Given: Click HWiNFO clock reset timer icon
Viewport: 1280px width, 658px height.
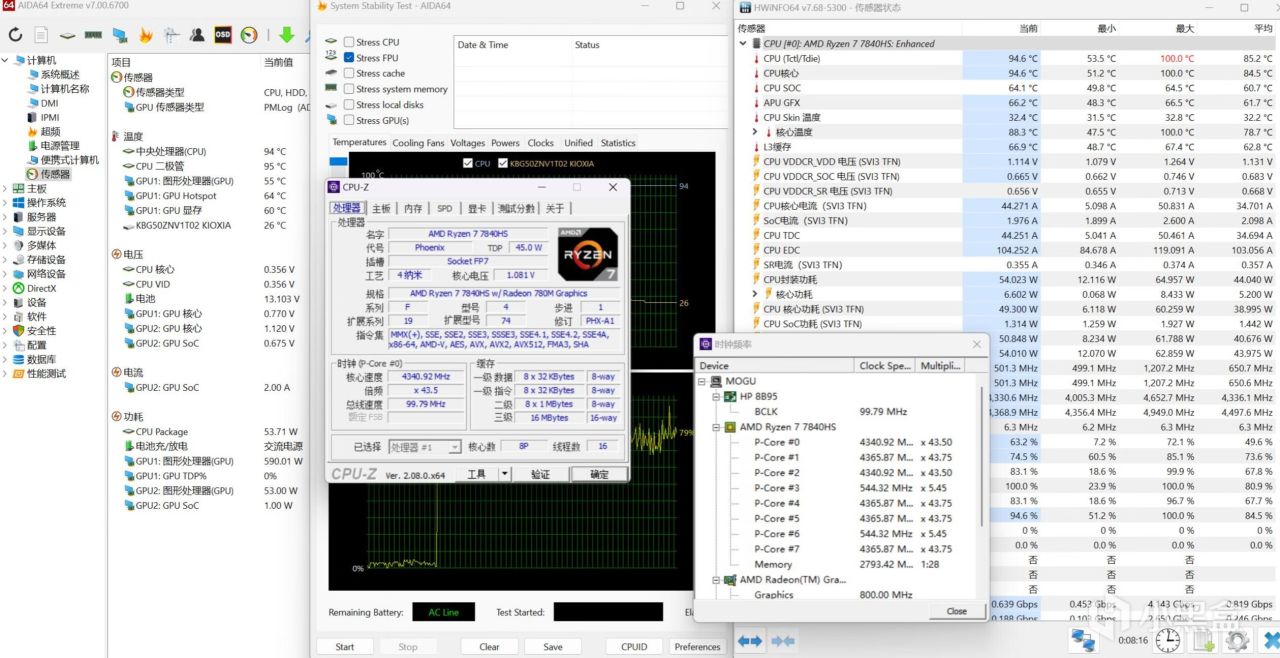Looking at the screenshot, I should point(1167,640).
